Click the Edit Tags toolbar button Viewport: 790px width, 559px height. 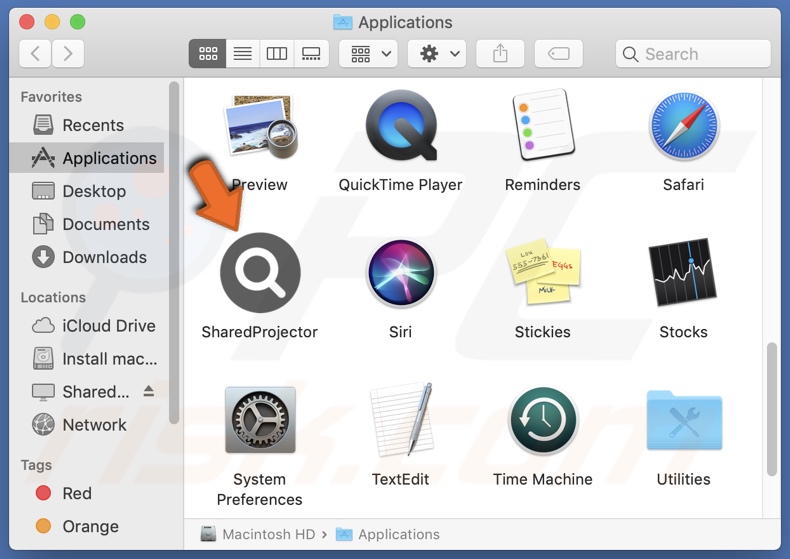558,53
